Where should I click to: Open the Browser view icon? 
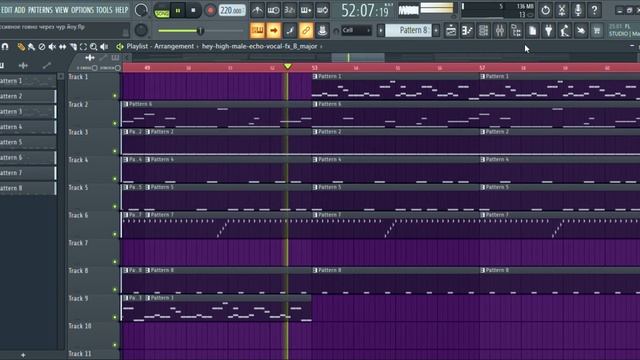[x=516, y=30]
